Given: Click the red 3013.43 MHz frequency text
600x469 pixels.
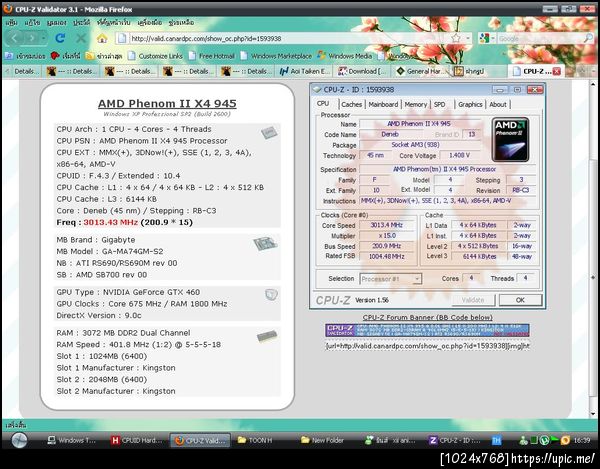Looking at the screenshot, I should pos(111,222).
